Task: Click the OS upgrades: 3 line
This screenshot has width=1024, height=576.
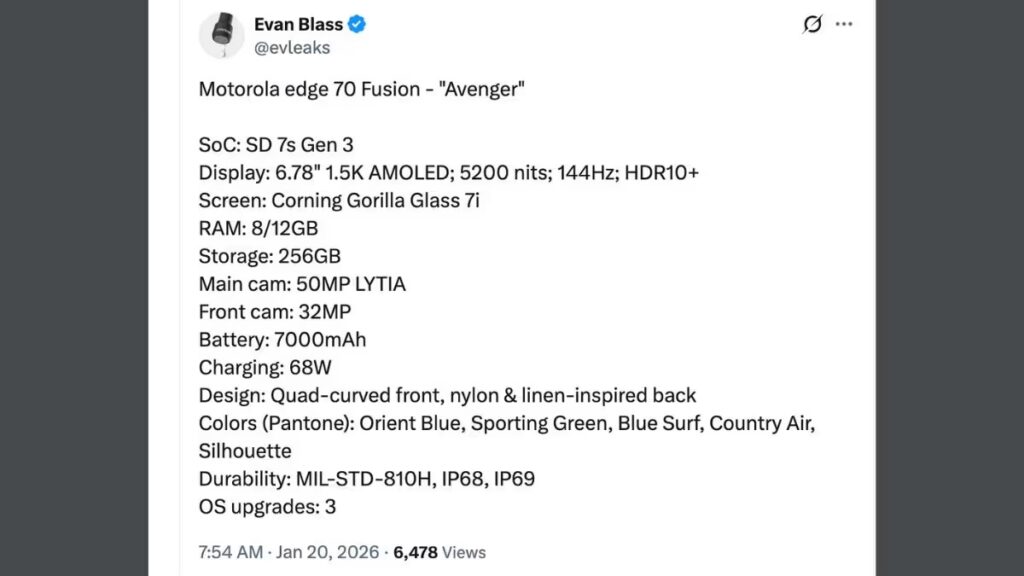Action: [267, 507]
